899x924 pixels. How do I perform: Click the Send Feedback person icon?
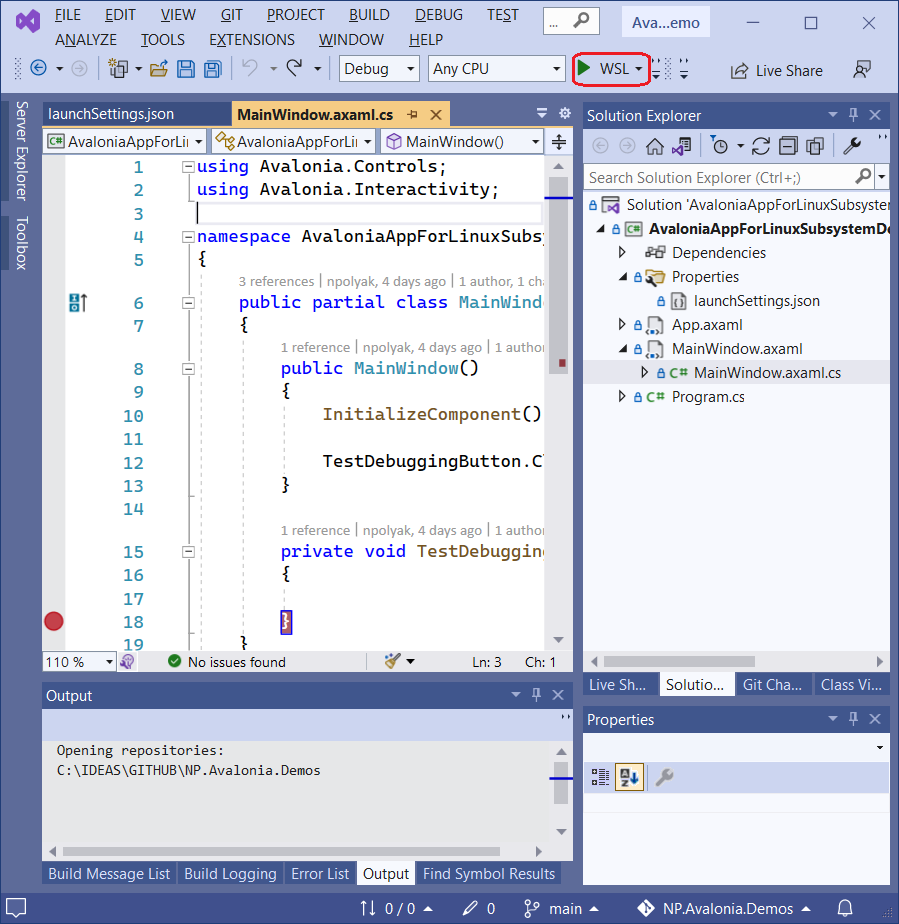click(x=862, y=70)
